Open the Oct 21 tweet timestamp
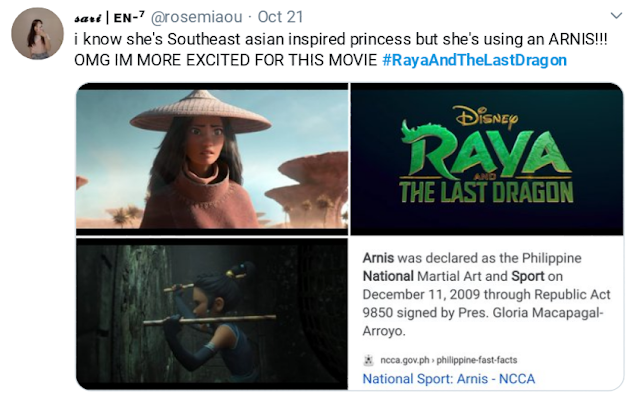640x395 pixels. coord(280,17)
